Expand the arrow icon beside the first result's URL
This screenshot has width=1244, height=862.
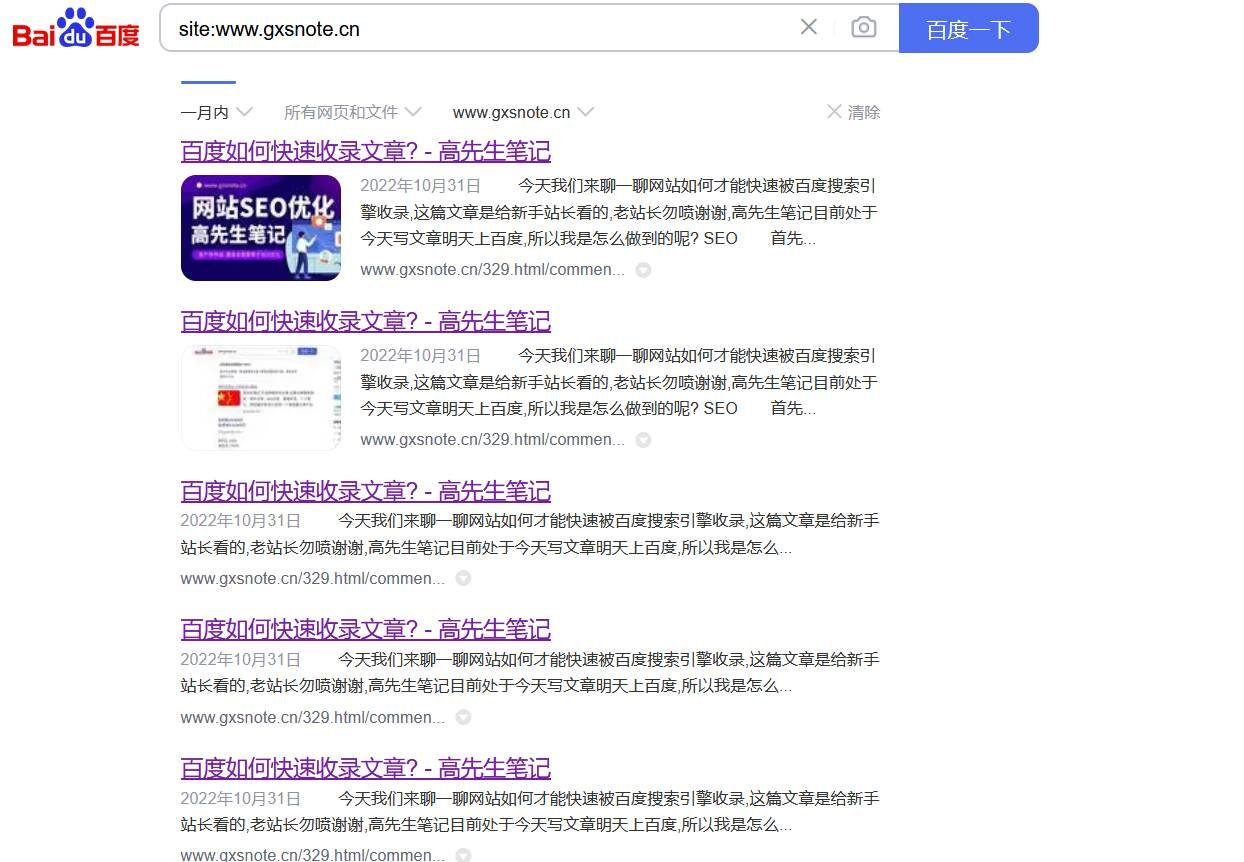(x=644, y=270)
